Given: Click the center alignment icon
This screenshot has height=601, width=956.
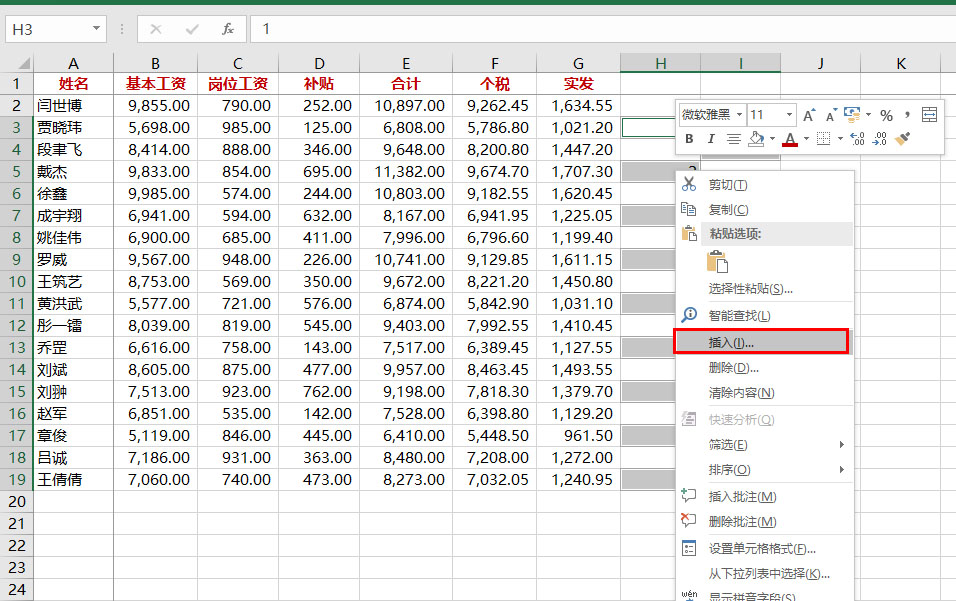Looking at the screenshot, I should pyautogui.click(x=733, y=139).
